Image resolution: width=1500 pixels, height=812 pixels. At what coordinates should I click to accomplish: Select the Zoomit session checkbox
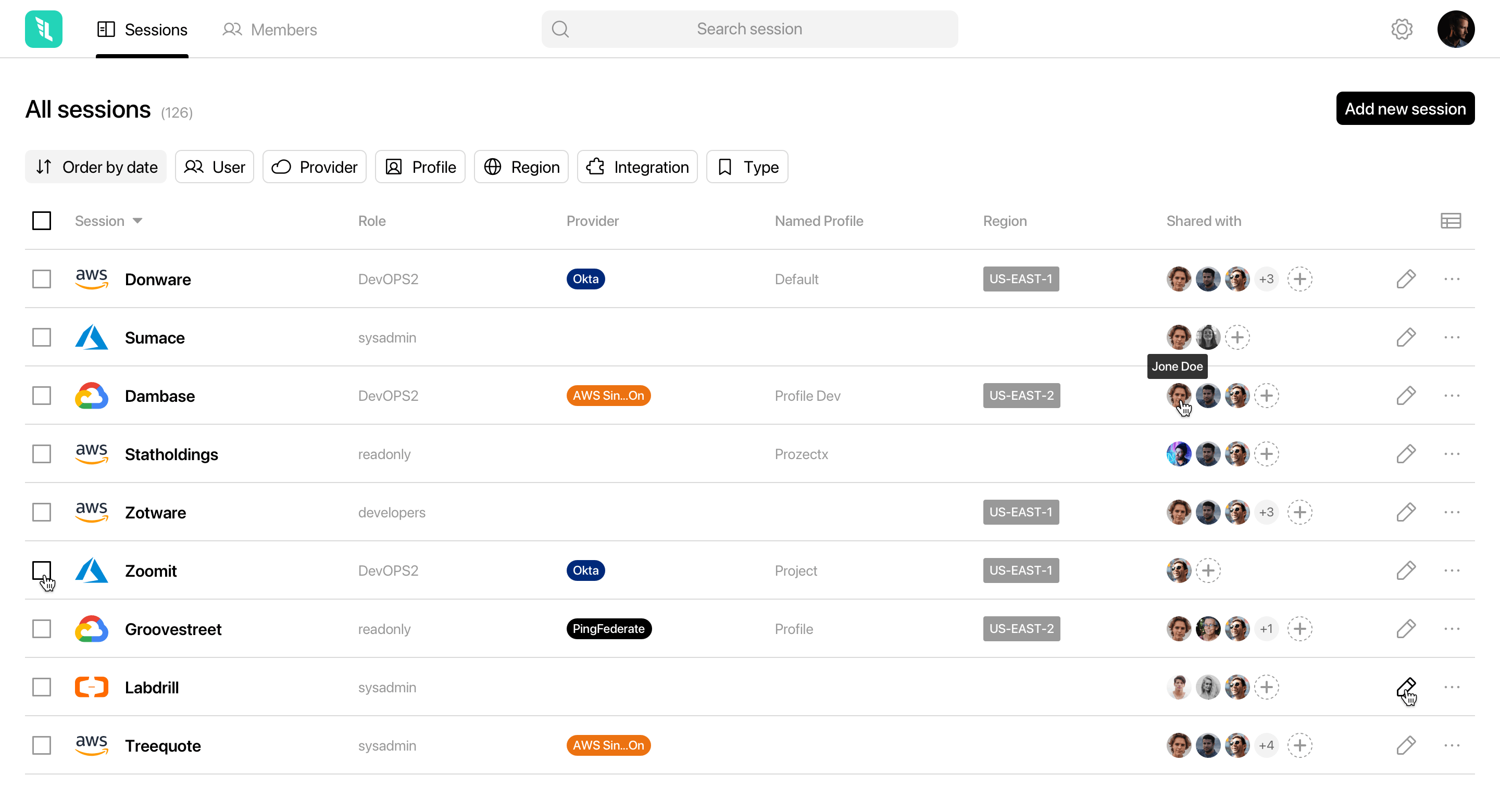pos(41,570)
